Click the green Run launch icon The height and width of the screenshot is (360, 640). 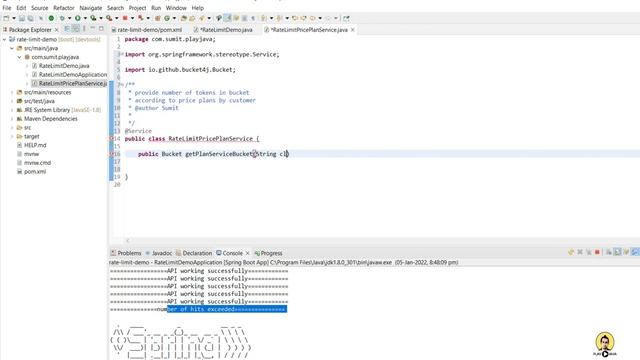pos(78,18)
